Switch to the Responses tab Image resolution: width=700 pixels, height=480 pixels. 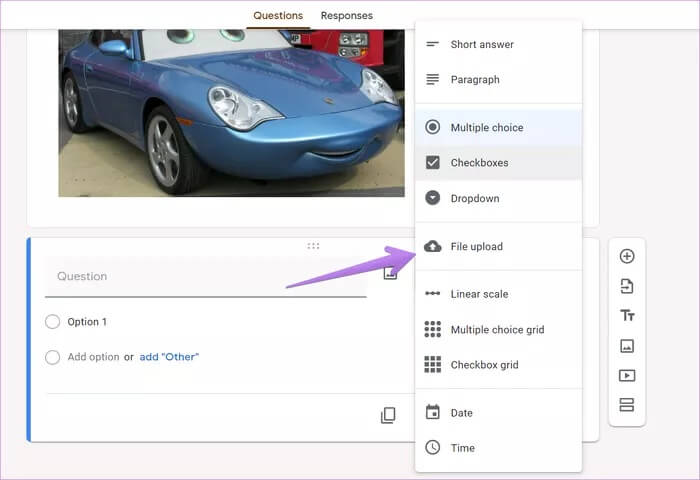coord(346,16)
